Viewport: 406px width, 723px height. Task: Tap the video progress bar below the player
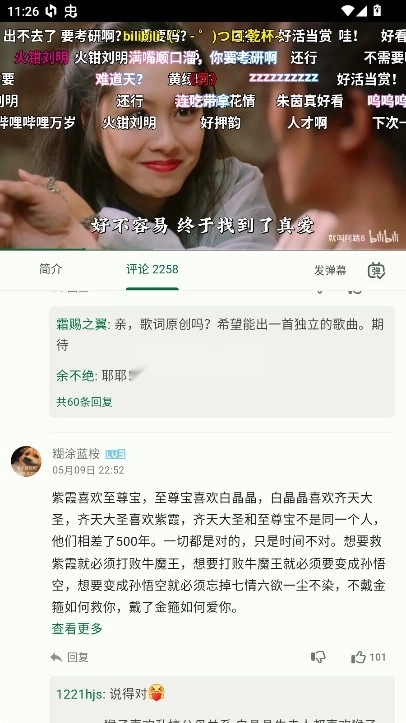click(203, 249)
